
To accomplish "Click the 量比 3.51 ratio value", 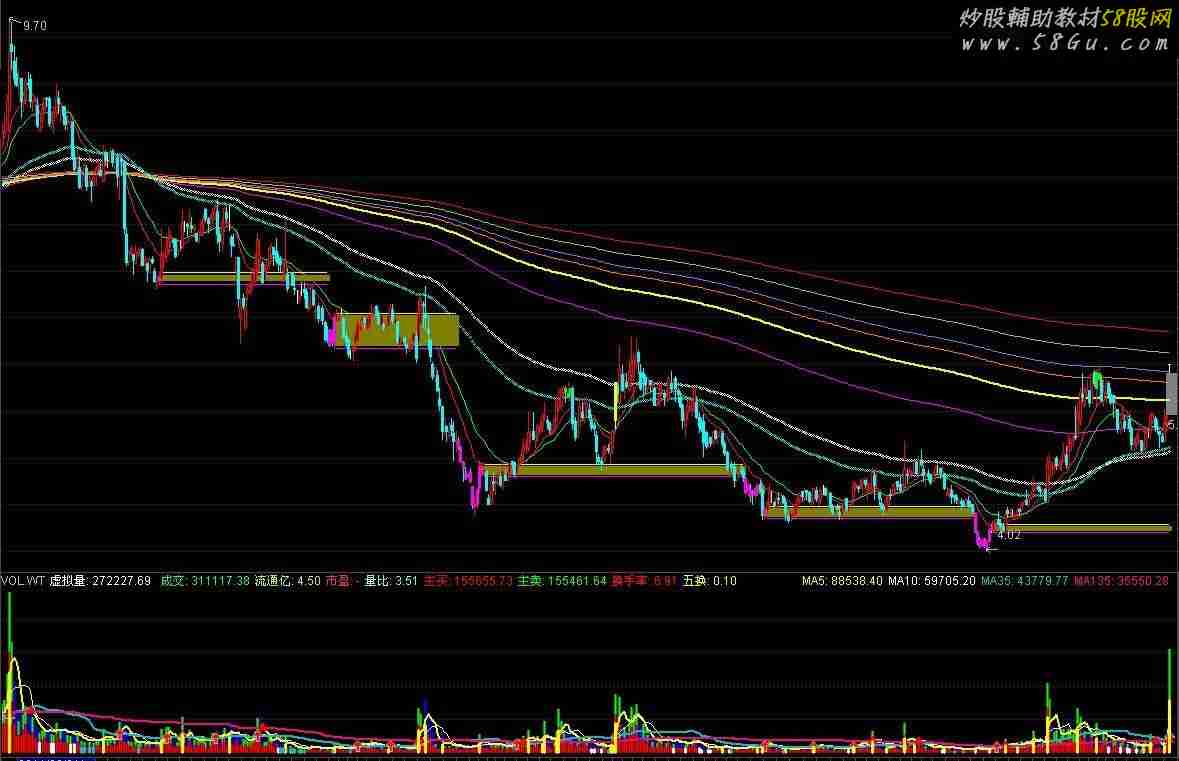I will point(391,581).
